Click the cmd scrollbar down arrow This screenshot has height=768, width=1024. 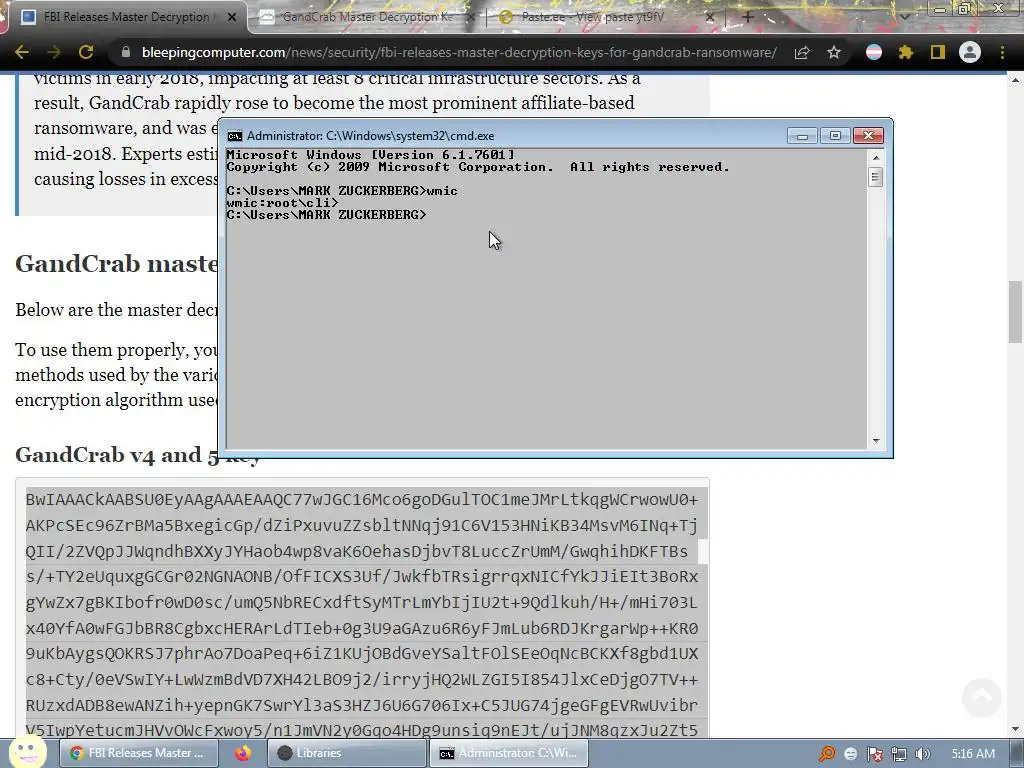click(876, 441)
